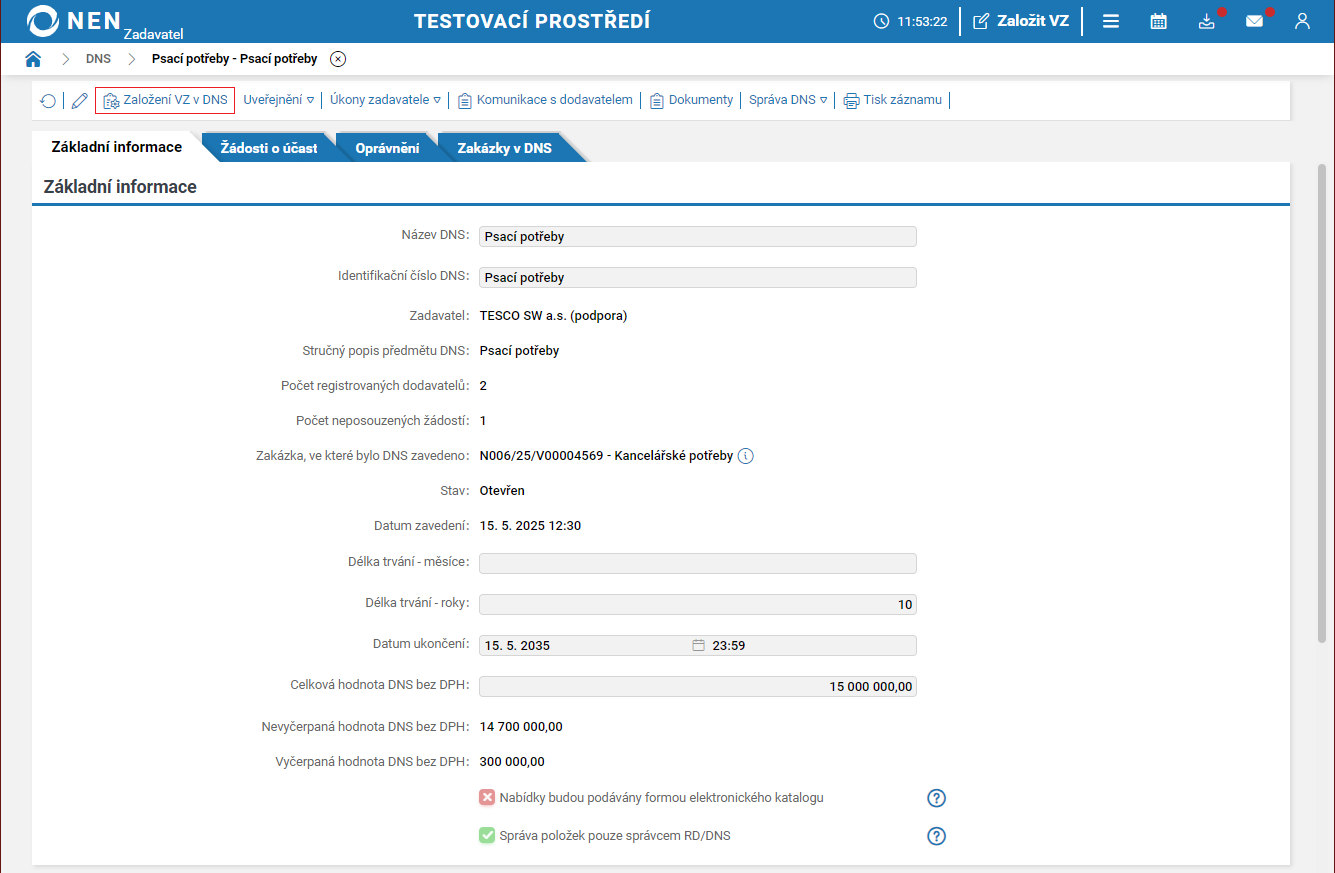
Task: Expand the Uveřejnění dropdown
Action: point(279,100)
